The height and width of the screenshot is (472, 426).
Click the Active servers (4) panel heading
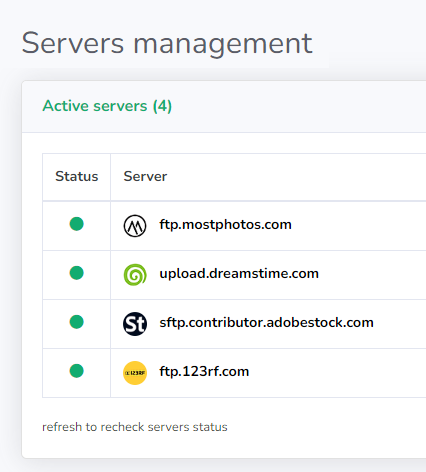coord(107,106)
